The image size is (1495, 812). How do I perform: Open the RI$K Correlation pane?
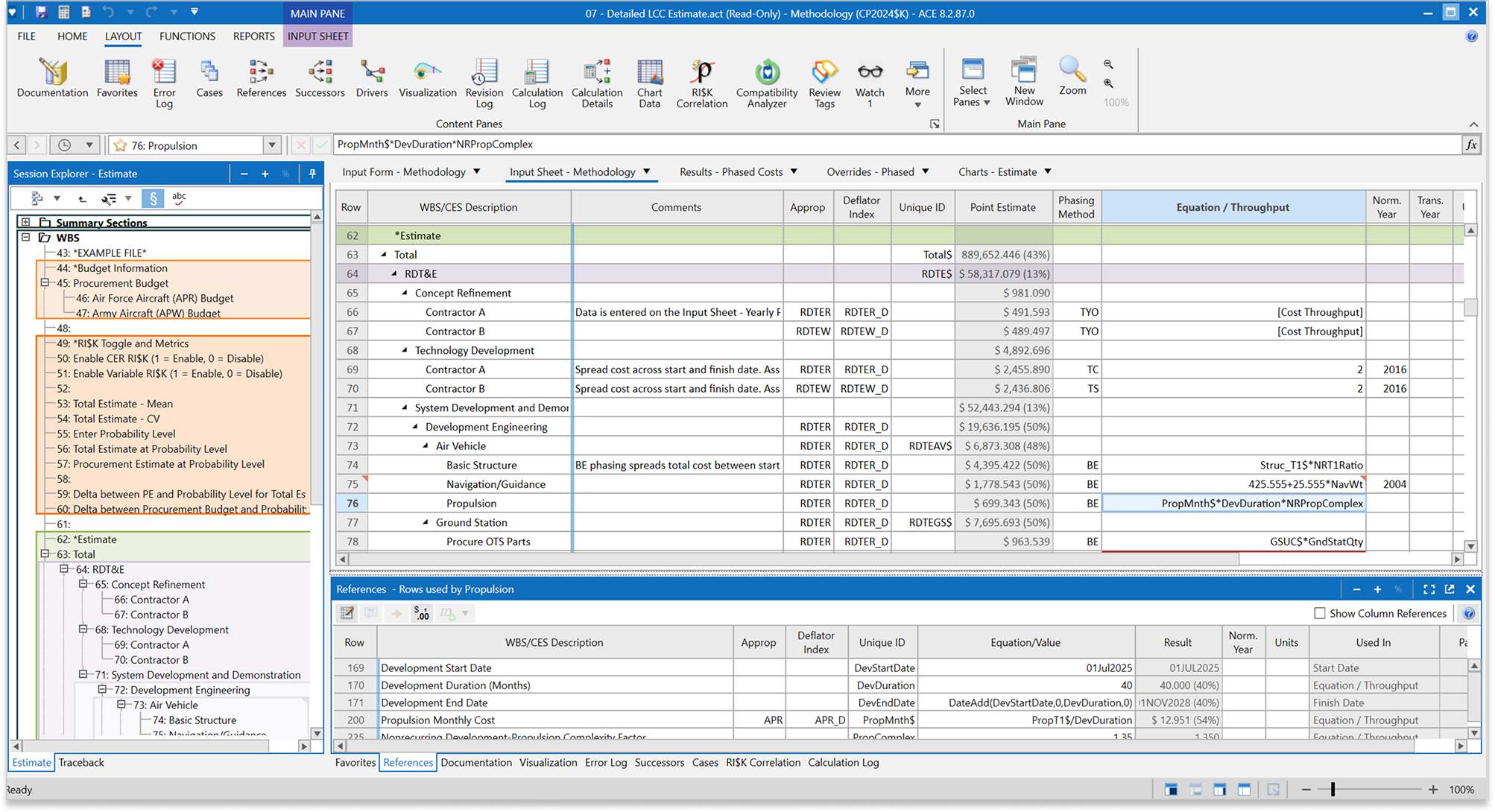[701, 80]
